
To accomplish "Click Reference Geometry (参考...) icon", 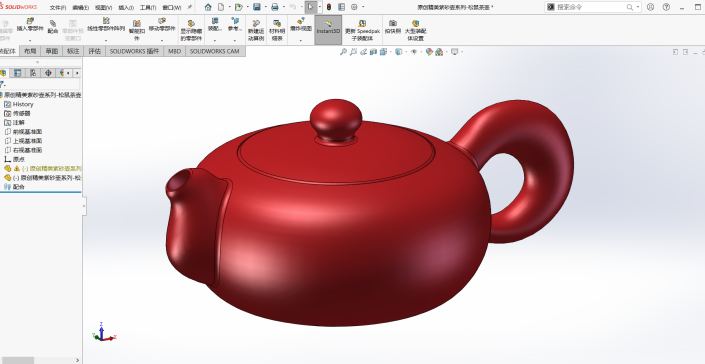I will [235, 21].
